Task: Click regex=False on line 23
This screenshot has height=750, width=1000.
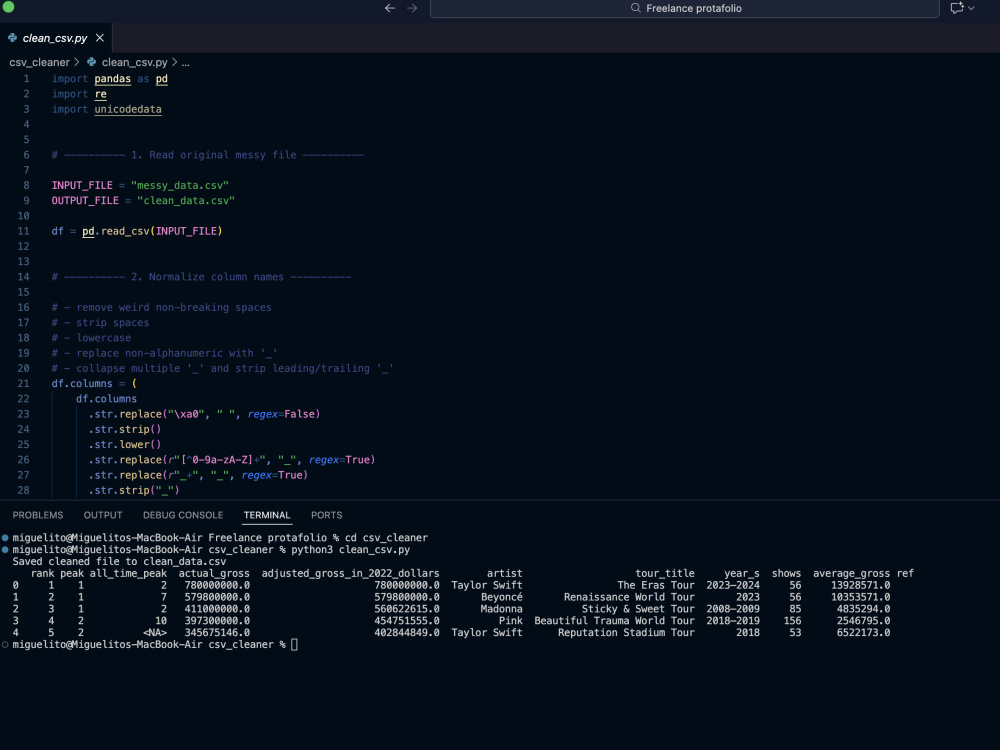Action: pyautogui.click(x=281, y=415)
